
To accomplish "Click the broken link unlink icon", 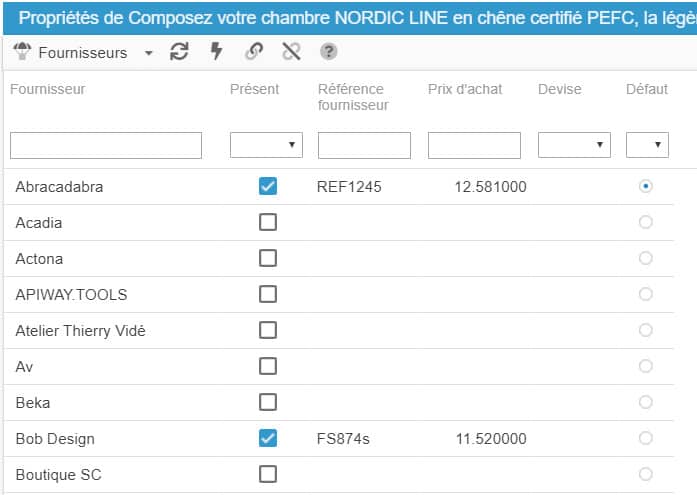I will click(x=291, y=52).
